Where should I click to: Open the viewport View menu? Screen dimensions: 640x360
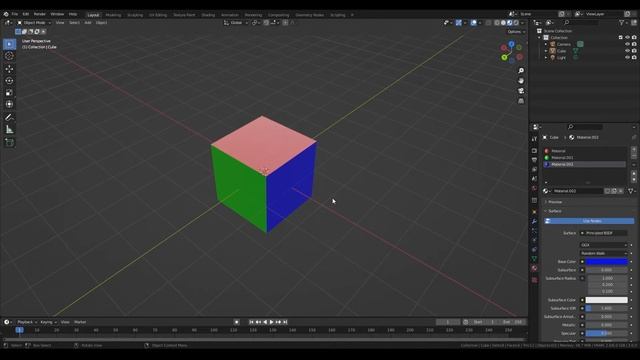[x=60, y=23]
